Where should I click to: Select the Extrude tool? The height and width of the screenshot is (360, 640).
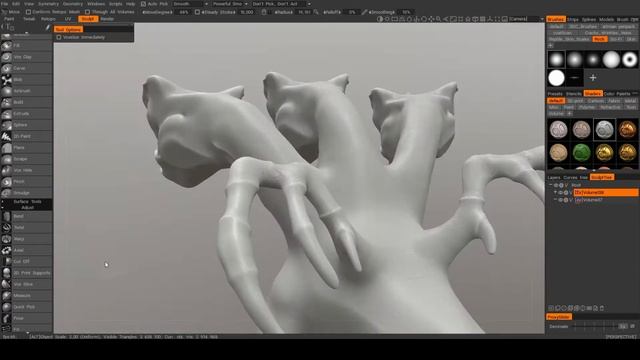27,113
